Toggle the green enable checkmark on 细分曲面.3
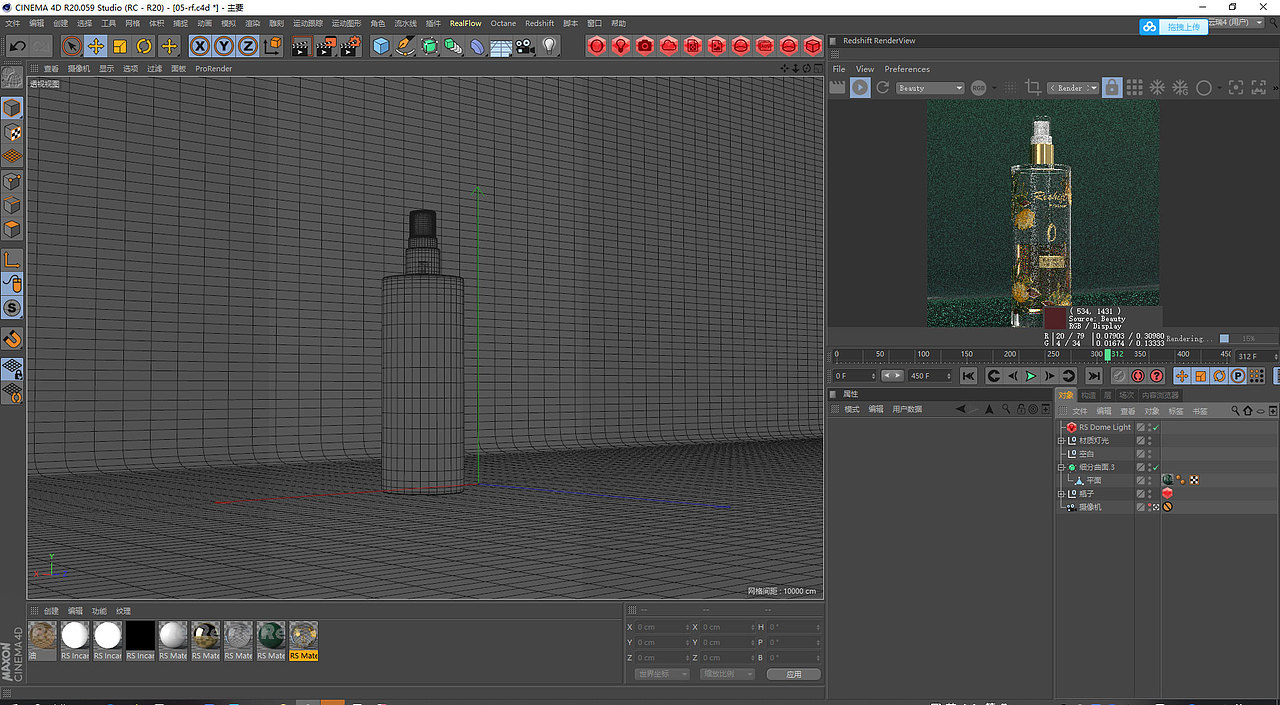Viewport: 1280px width, 705px height. [1156, 467]
